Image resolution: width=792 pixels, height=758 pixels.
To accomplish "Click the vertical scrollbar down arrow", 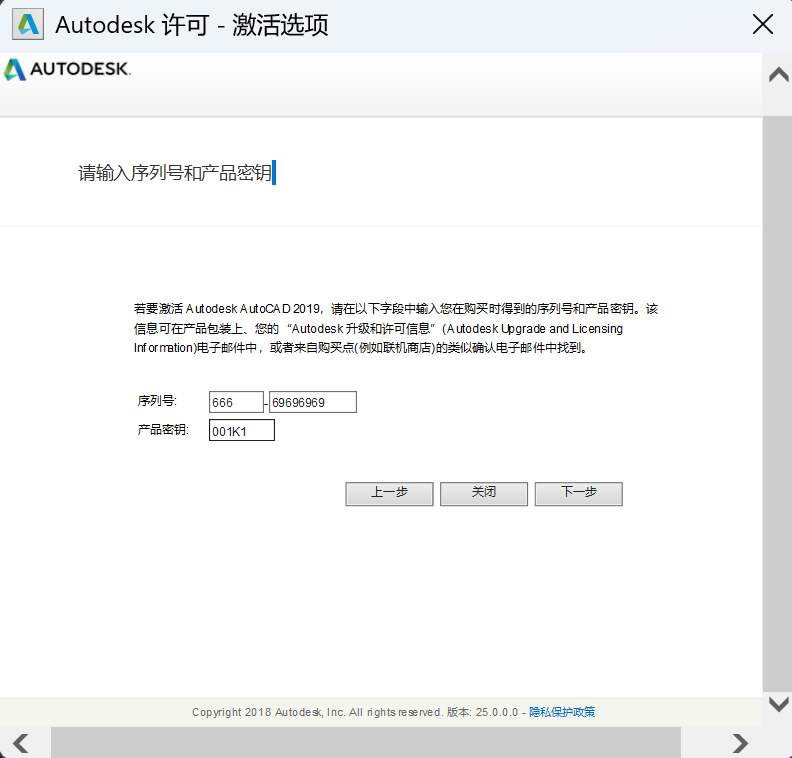I will (778, 703).
